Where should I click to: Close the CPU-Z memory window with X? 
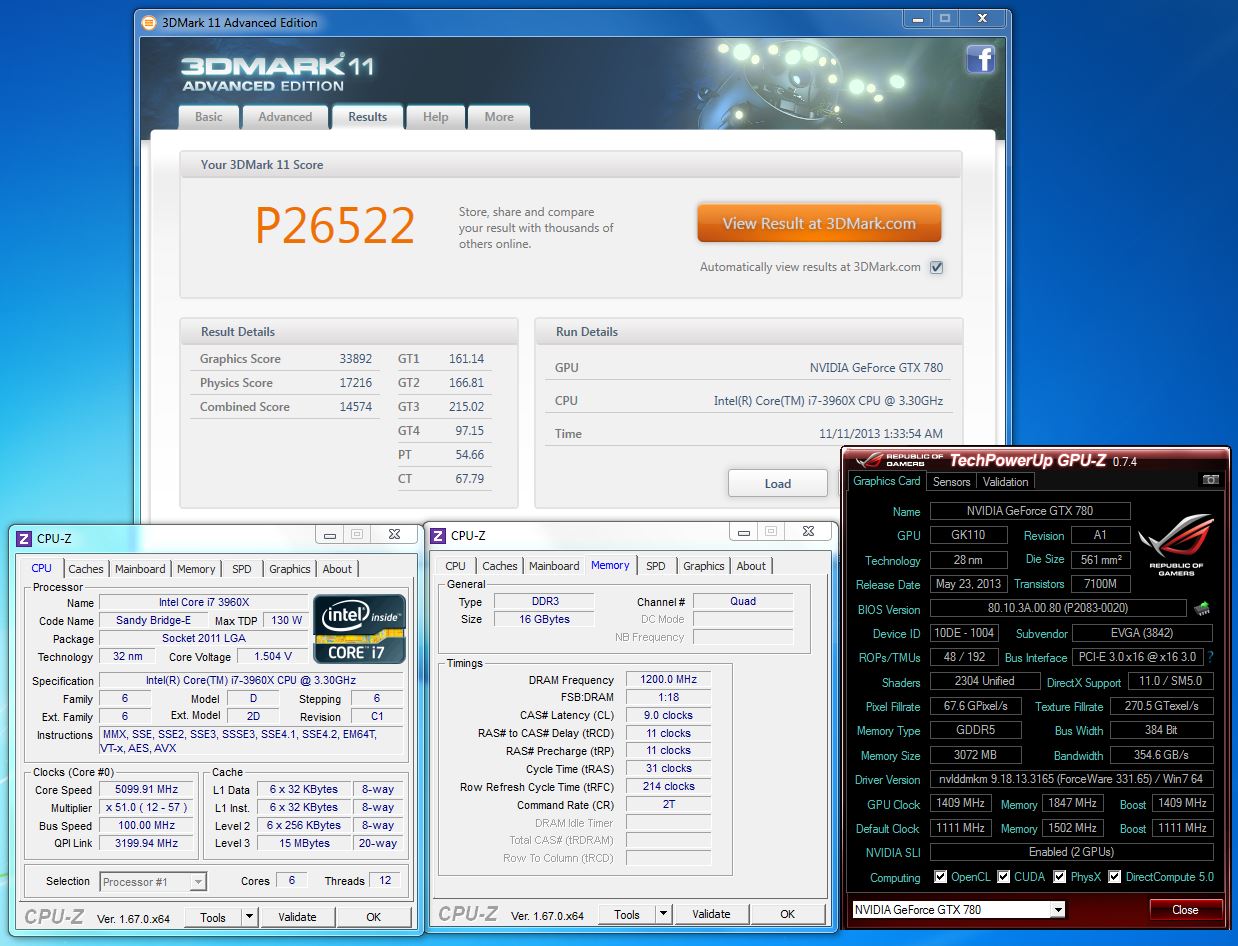pyautogui.click(x=809, y=532)
